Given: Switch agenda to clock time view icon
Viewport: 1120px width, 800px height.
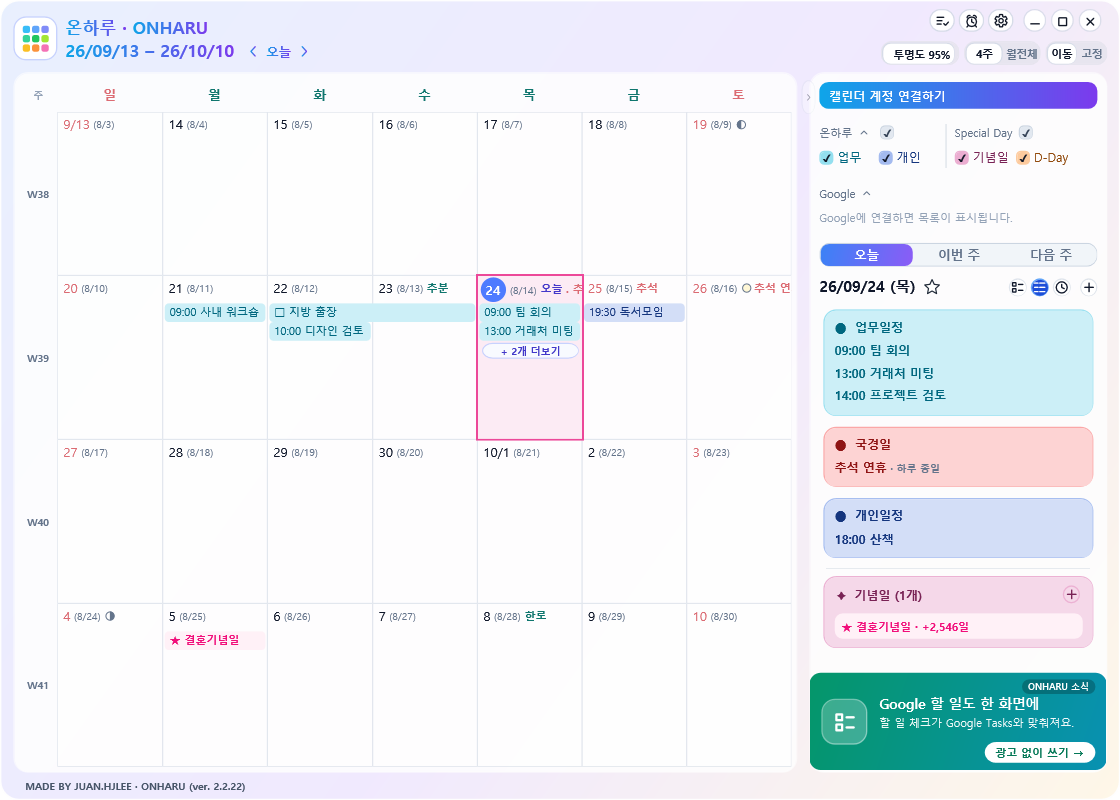Looking at the screenshot, I should 1062,287.
